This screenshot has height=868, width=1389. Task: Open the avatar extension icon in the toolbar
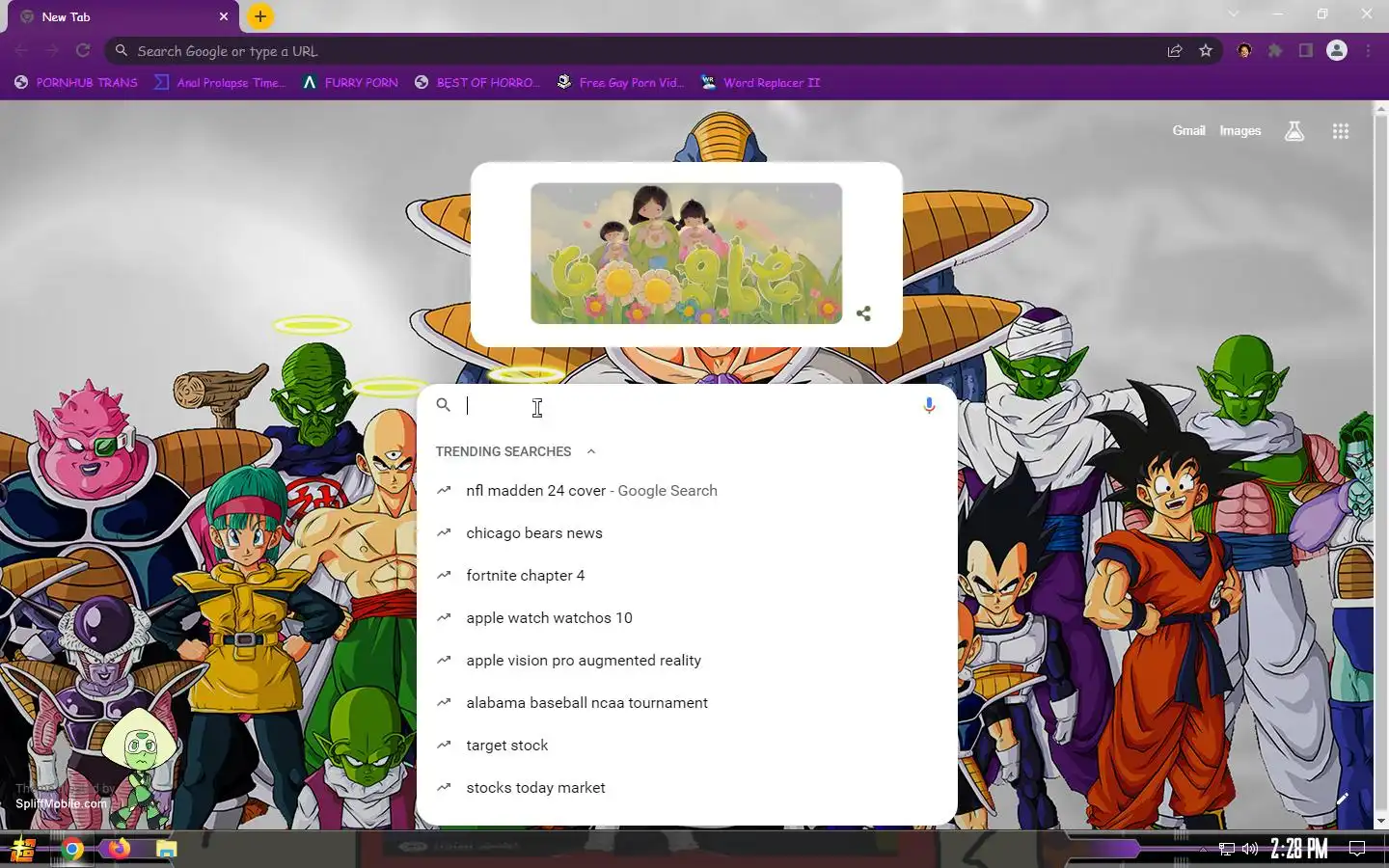point(1244,51)
